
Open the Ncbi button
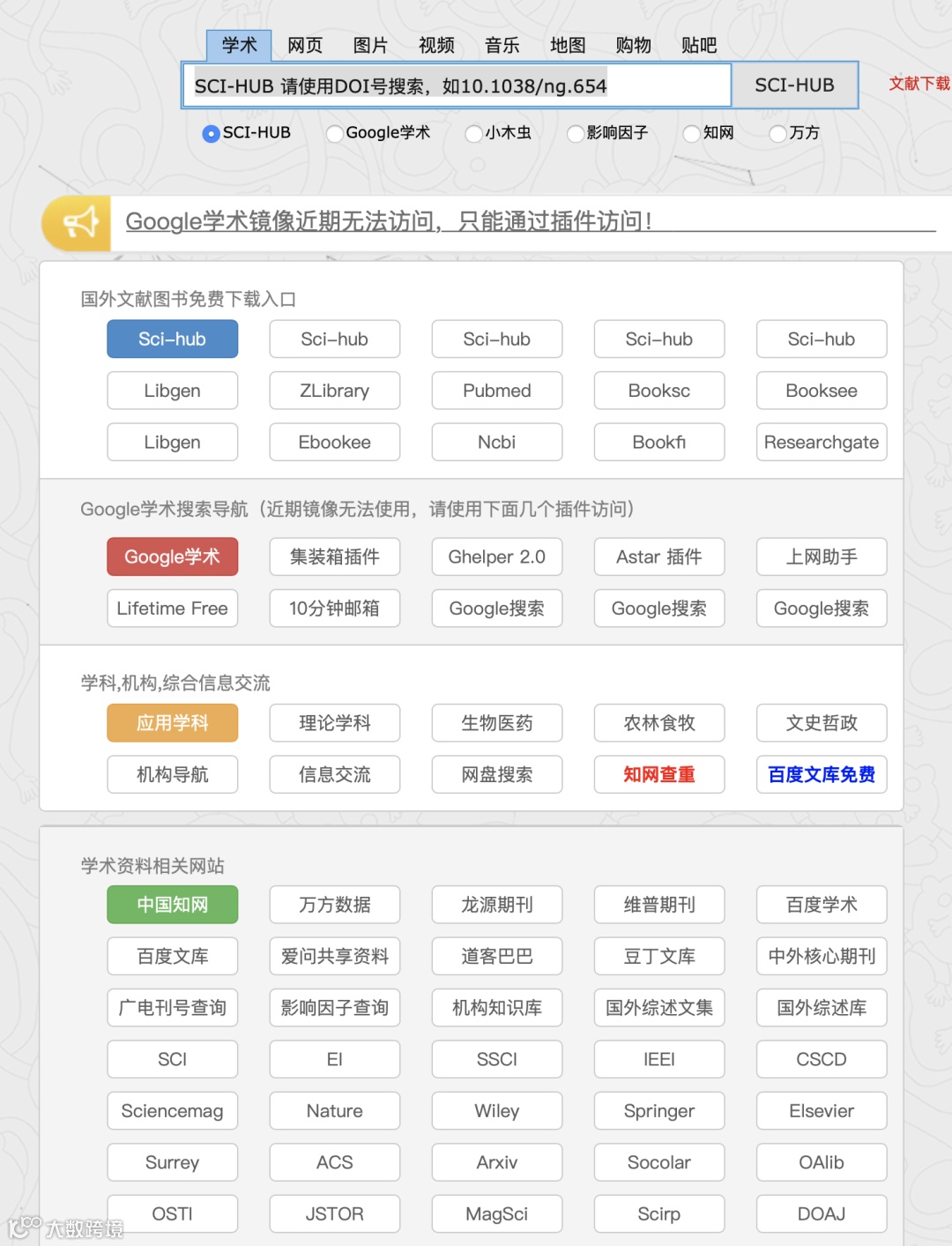(x=497, y=442)
